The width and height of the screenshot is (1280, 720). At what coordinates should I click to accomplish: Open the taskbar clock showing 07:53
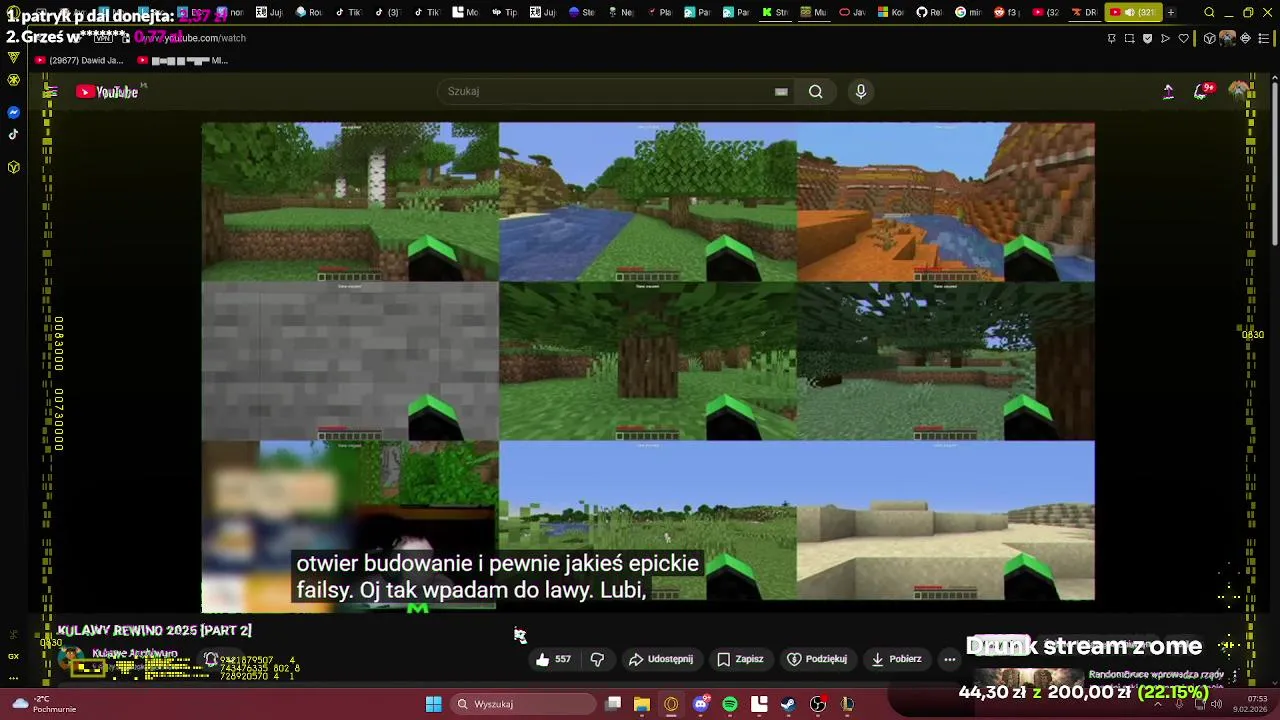coord(1250,704)
